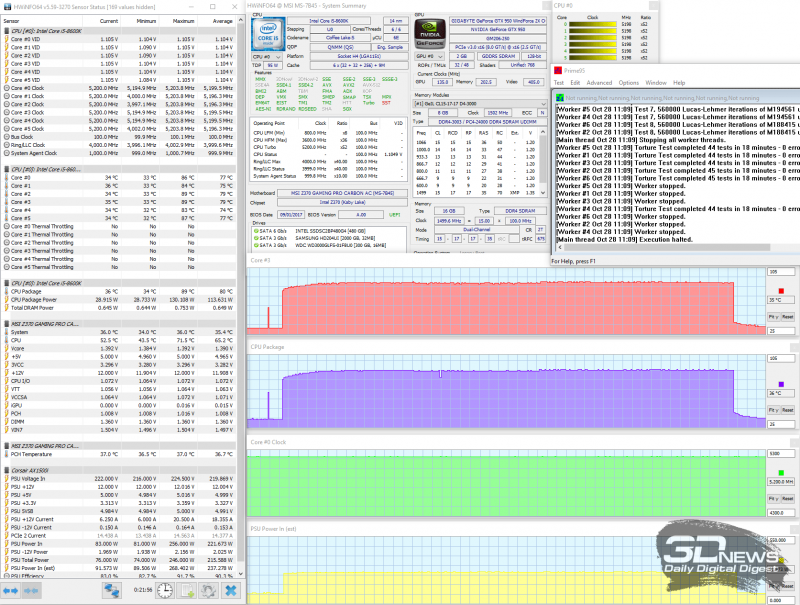The width and height of the screenshot is (800, 605).
Task: Click Fit y on the CPU Package graph
Action: pyautogui.click(x=773, y=410)
